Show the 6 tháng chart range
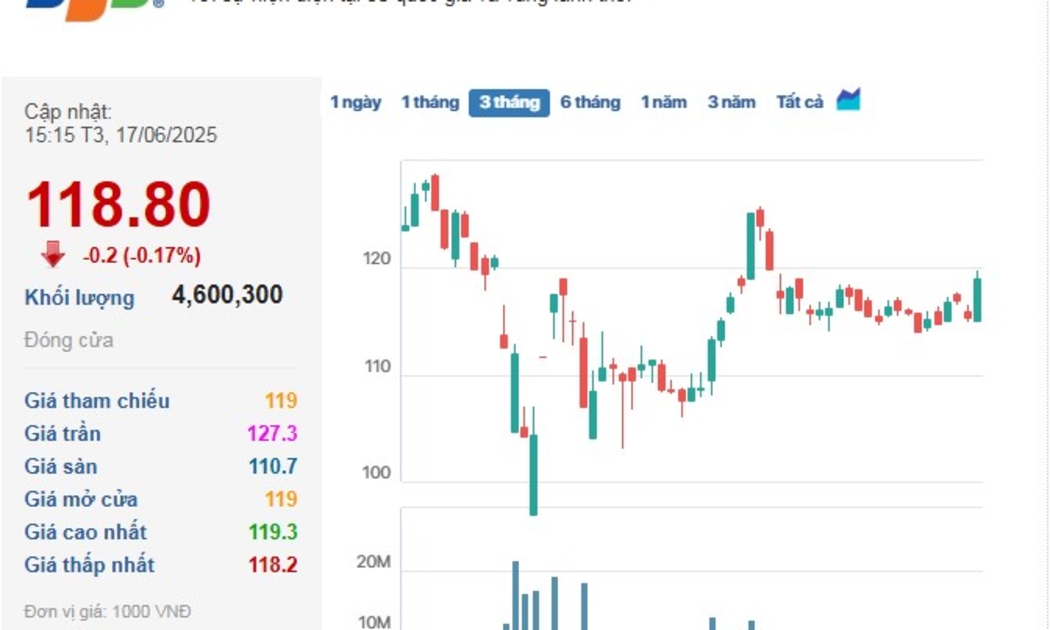Image resolution: width=1050 pixels, height=630 pixels. click(590, 102)
